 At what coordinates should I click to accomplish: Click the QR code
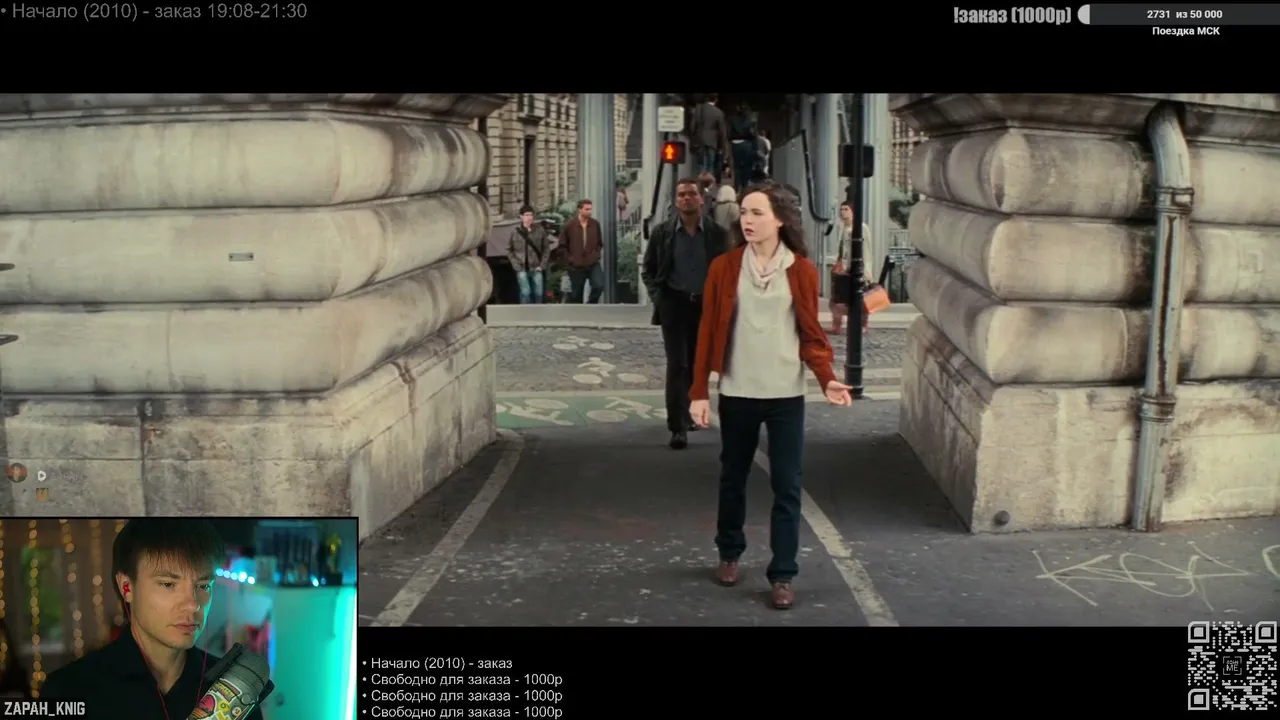(1232, 666)
